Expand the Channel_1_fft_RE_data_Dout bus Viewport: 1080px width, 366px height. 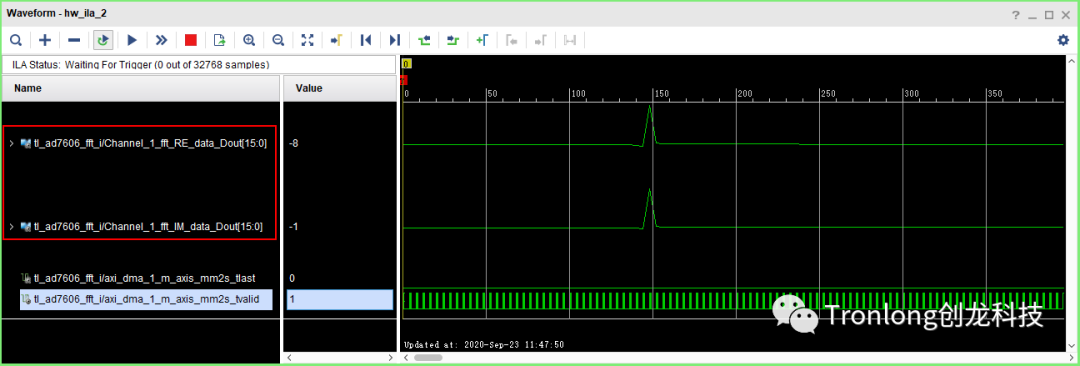[11, 143]
